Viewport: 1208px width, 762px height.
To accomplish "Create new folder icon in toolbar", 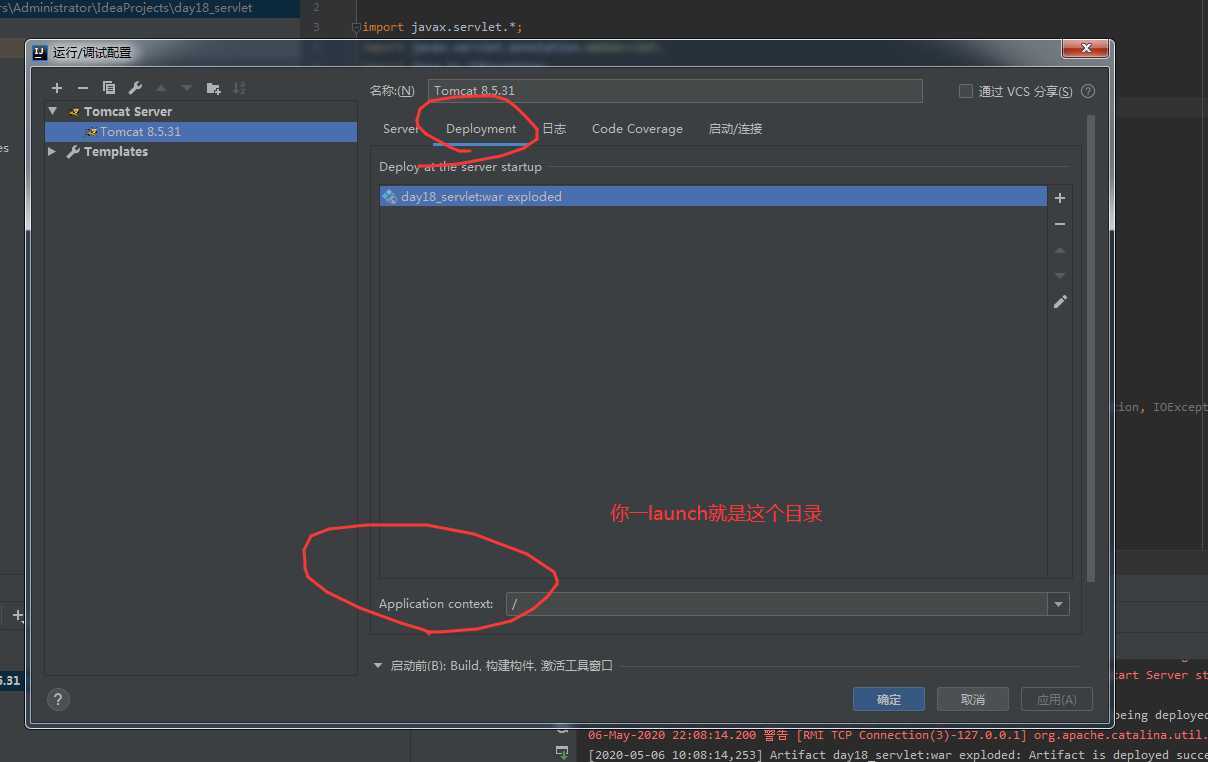I will pos(213,88).
